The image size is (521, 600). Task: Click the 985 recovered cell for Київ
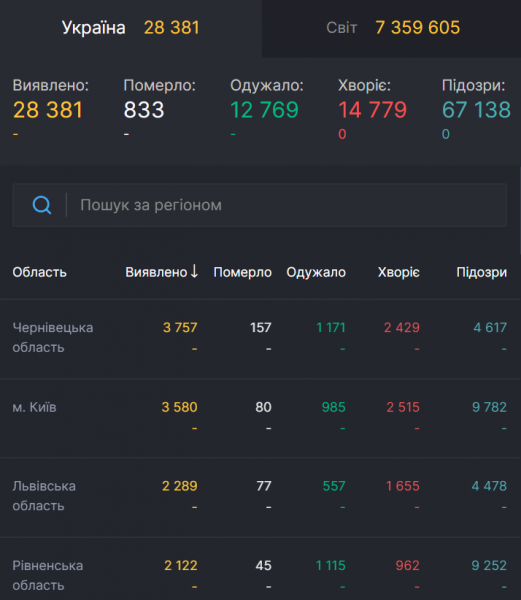[334, 407]
